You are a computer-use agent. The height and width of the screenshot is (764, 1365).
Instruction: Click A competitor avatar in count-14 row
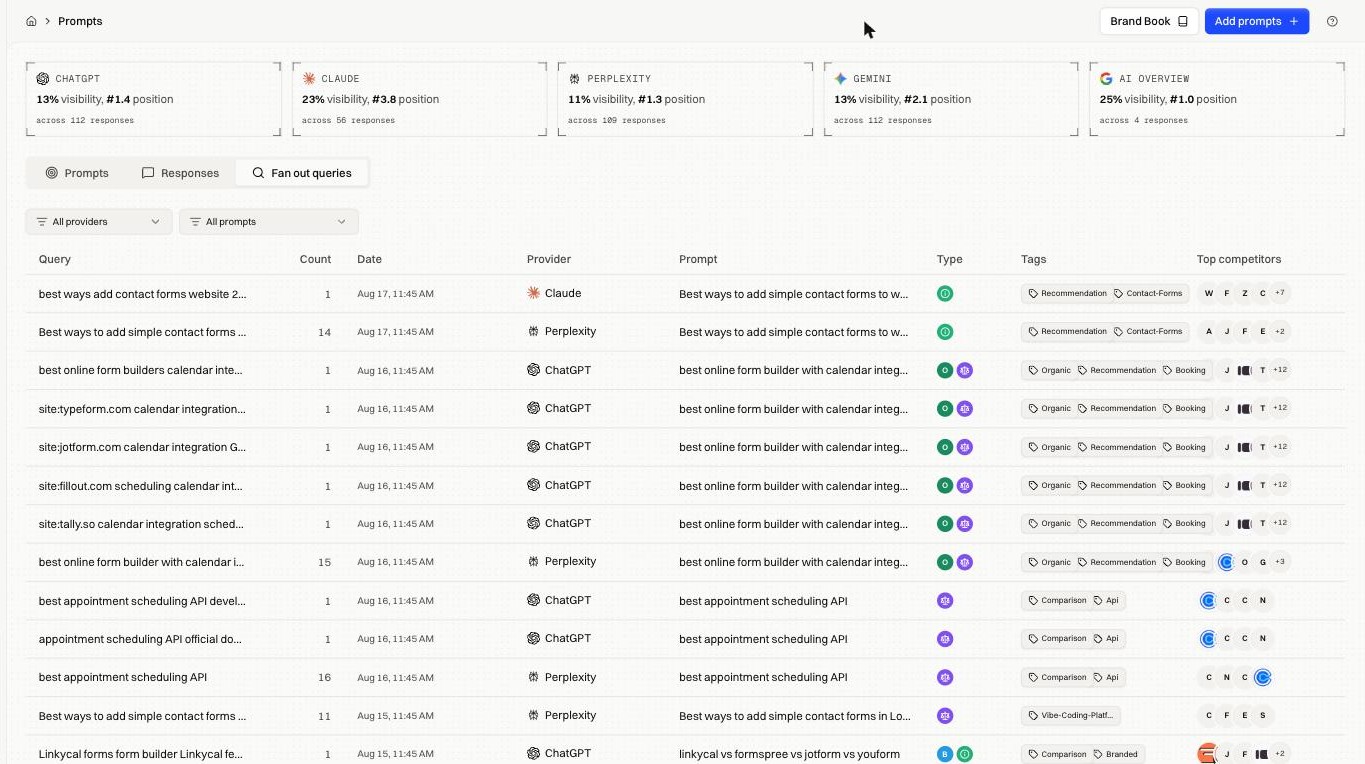coord(1209,332)
